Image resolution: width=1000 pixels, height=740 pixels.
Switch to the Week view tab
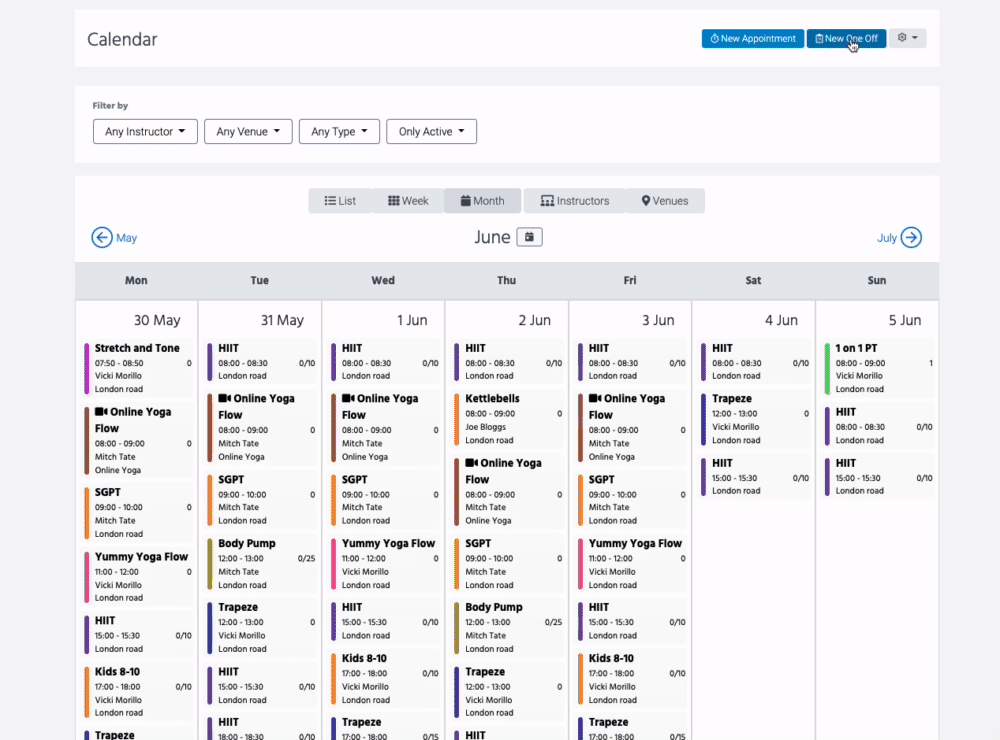(x=408, y=201)
